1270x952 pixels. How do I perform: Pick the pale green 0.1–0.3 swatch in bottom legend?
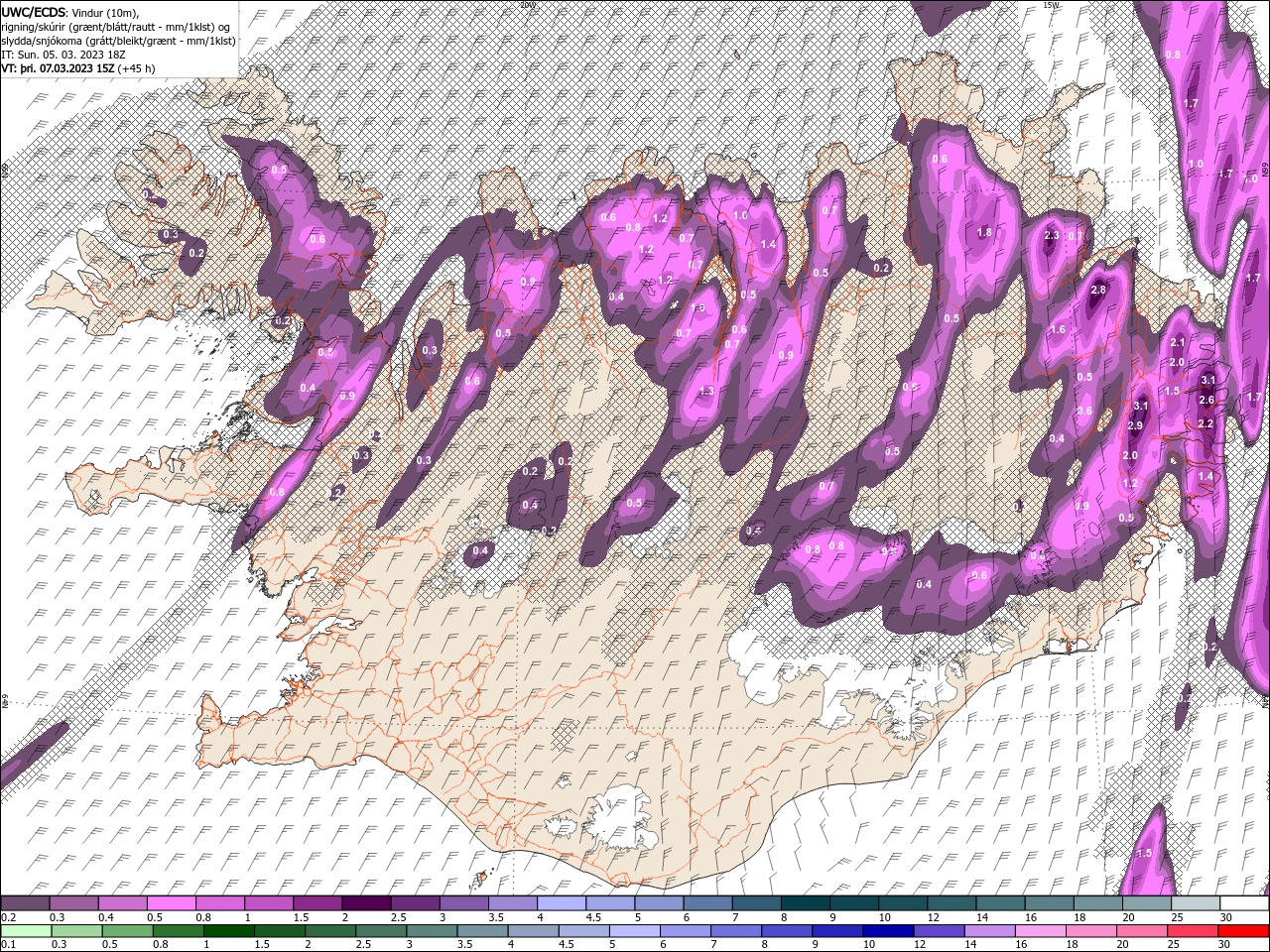coord(26,931)
